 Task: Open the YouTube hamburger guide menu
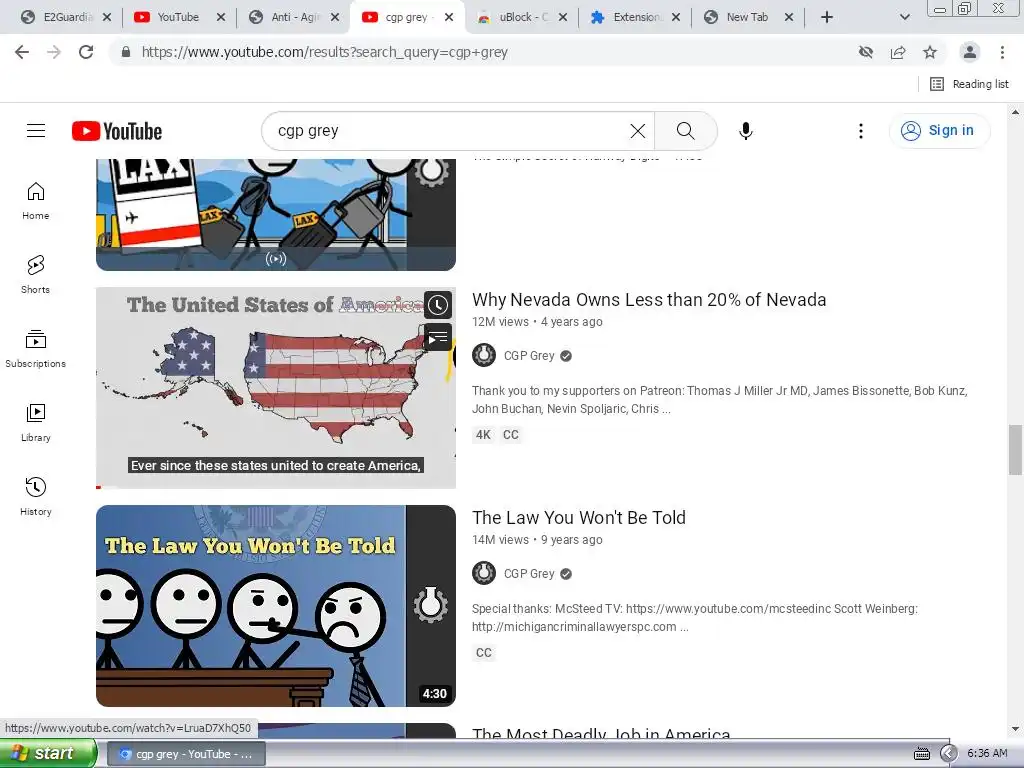tap(36, 131)
